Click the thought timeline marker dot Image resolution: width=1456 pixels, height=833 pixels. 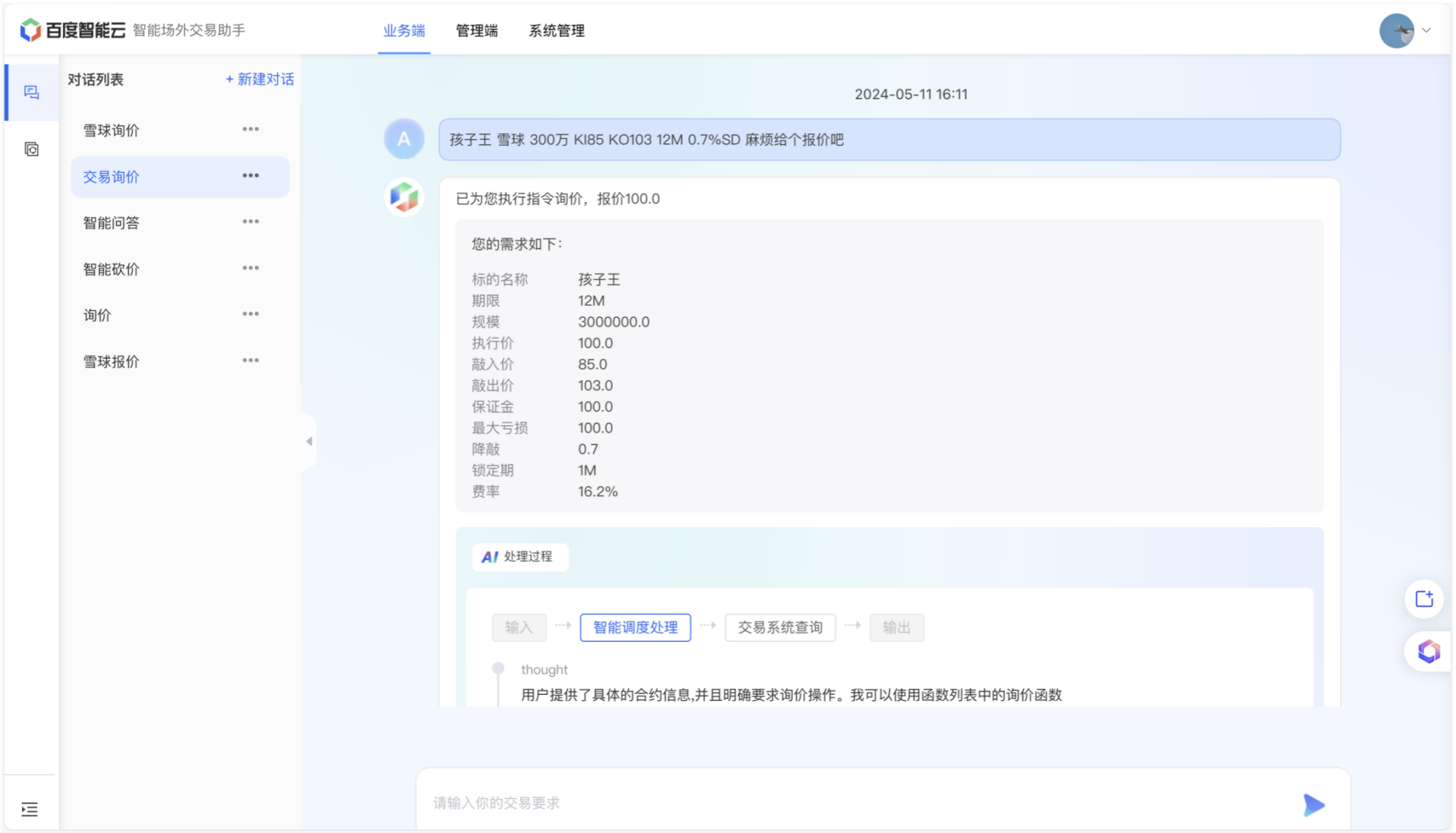(498, 668)
